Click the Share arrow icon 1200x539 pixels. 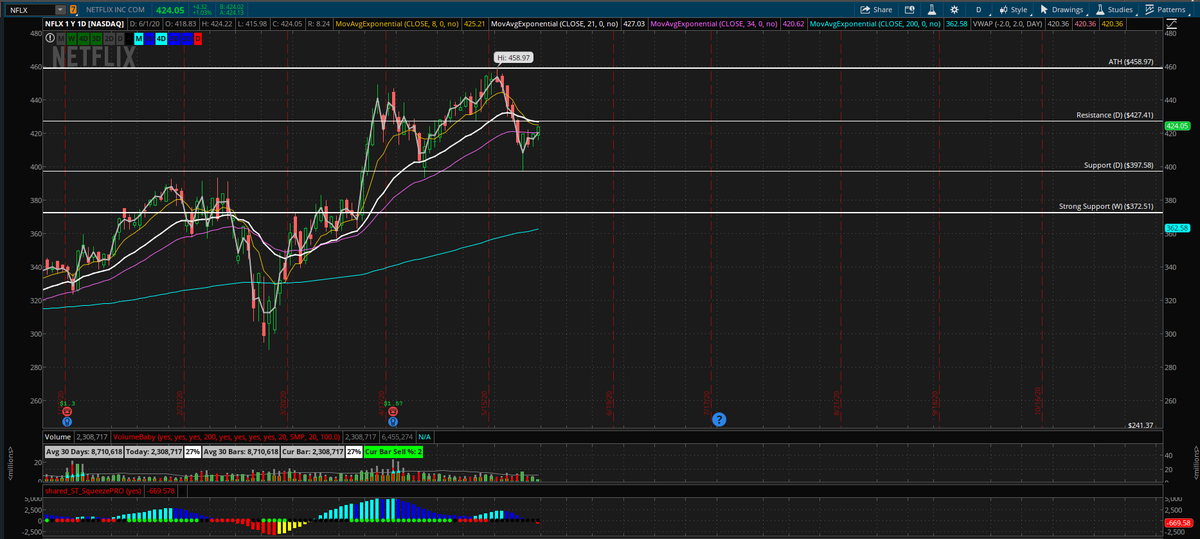[x=865, y=10]
